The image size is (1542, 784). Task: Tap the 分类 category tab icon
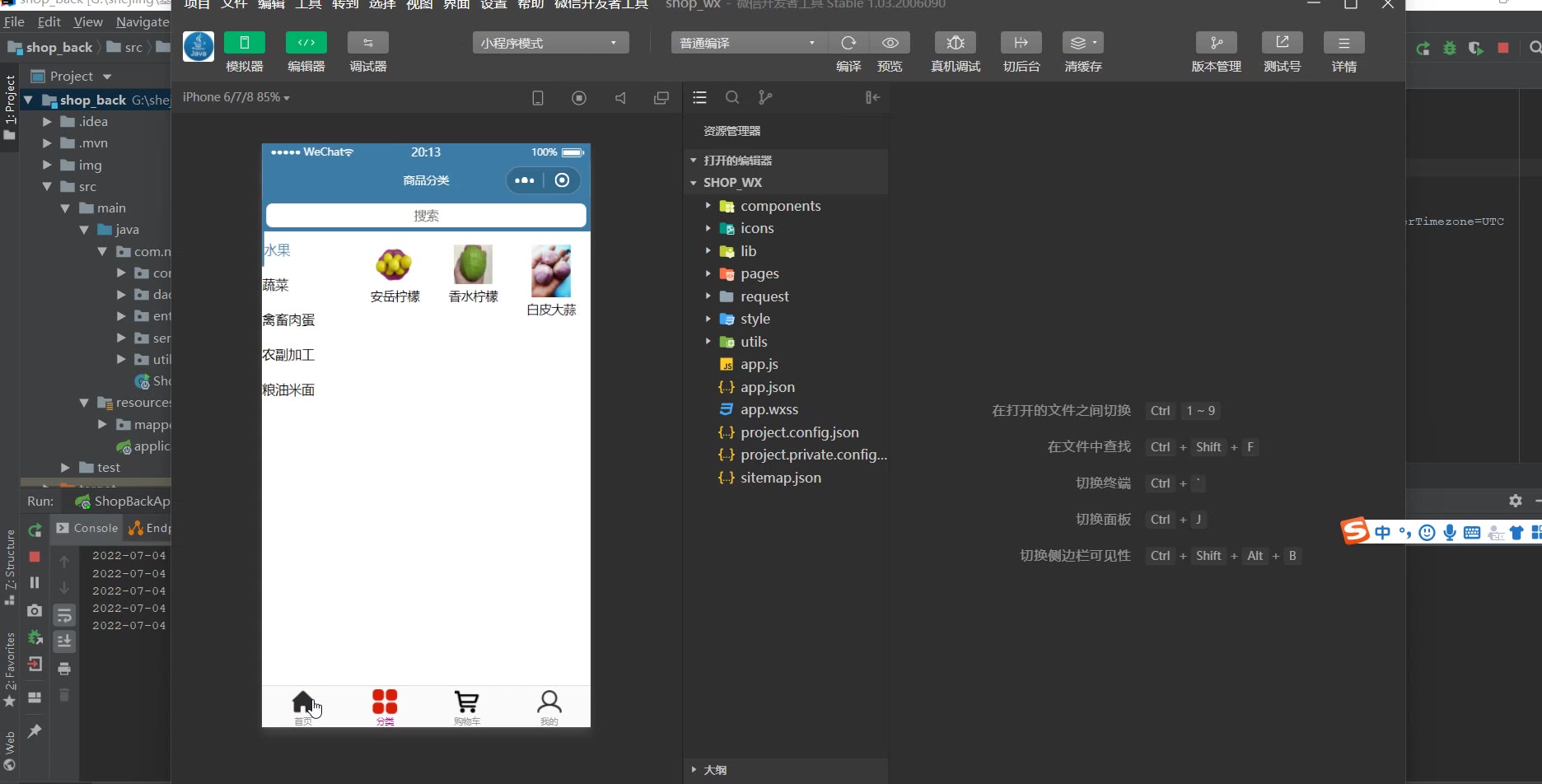click(385, 702)
